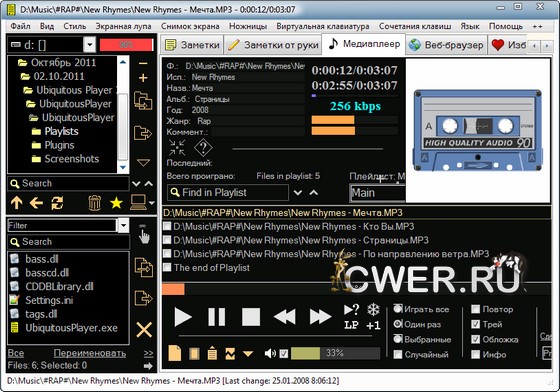The height and width of the screenshot is (392, 560).
Task: Open the Помощь menu
Action: click(506, 26)
